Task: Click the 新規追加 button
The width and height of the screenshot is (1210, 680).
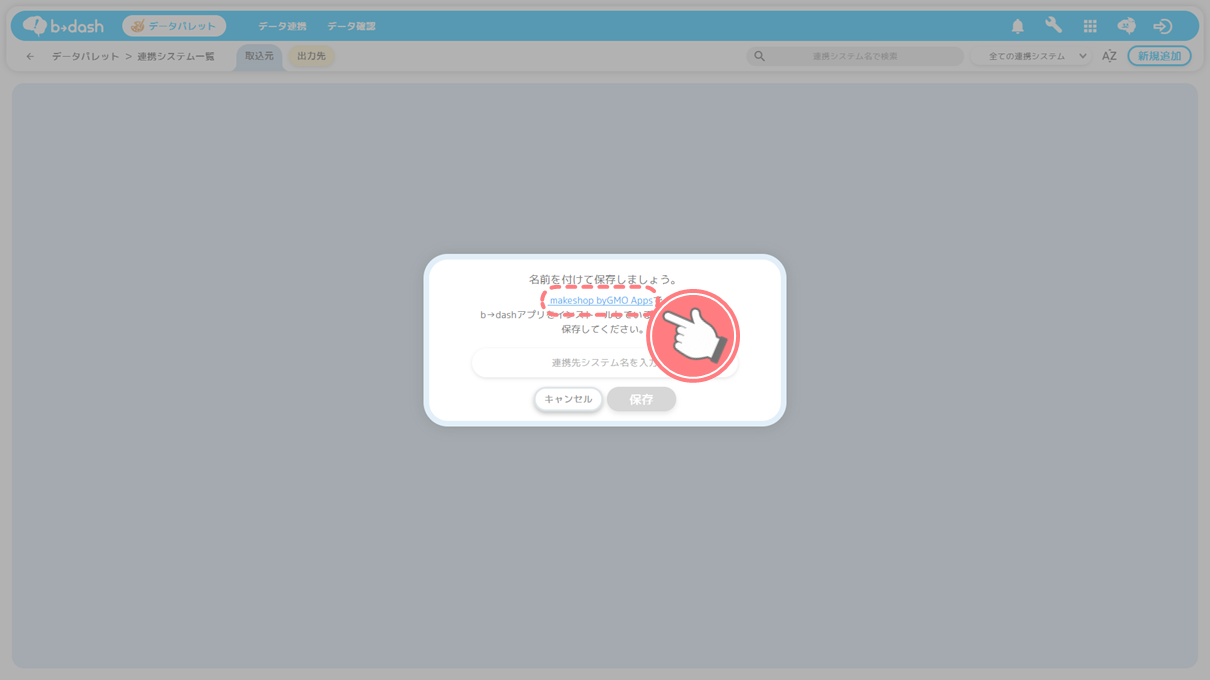Action: [1159, 56]
